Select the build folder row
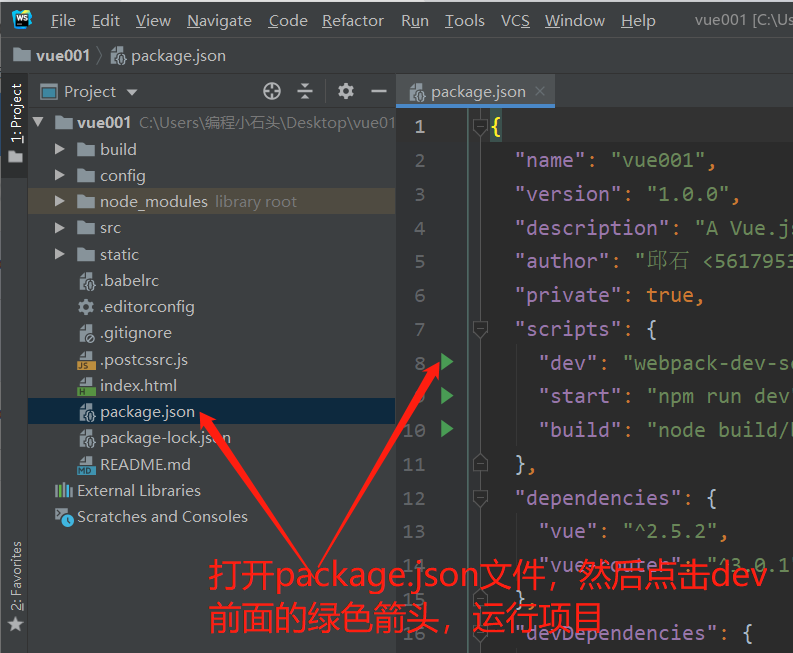Screen dimensions: 793x653 point(211,149)
